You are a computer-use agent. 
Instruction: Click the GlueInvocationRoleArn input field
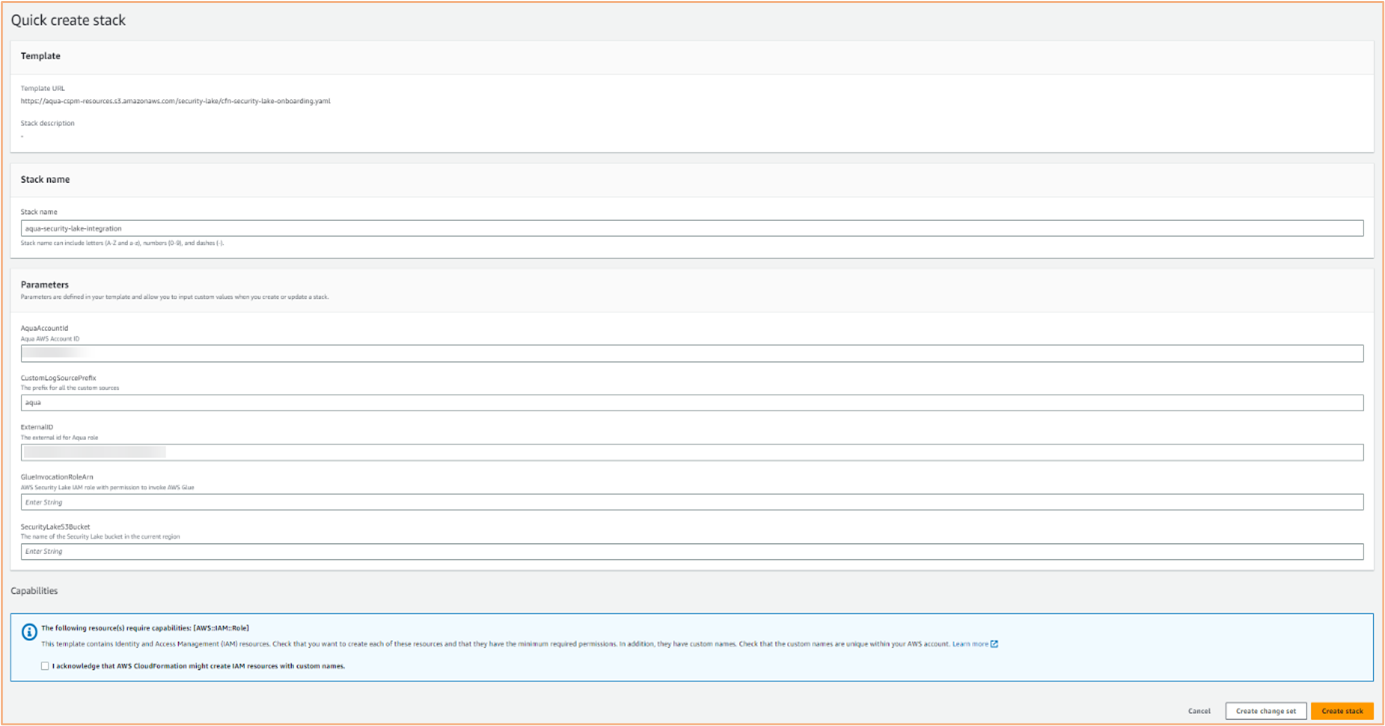tap(692, 502)
